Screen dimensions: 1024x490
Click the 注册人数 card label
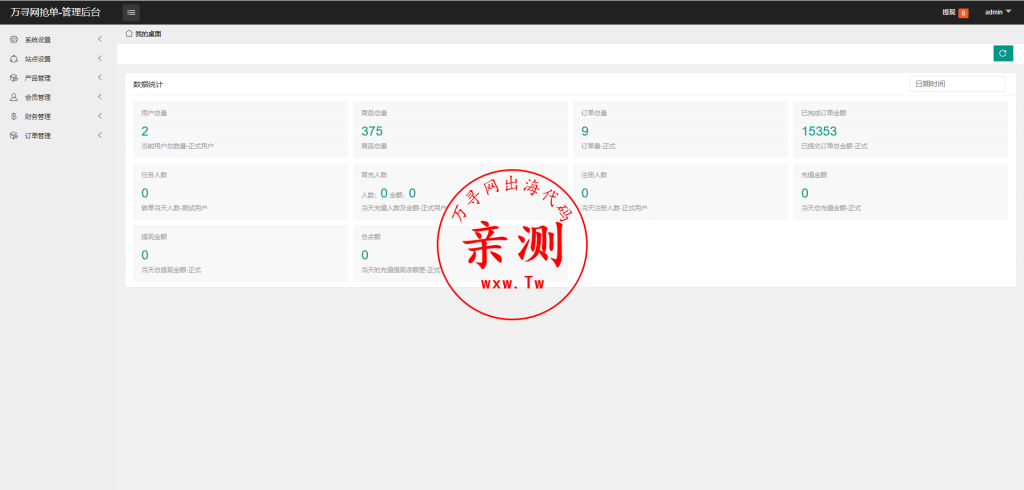coord(594,175)
